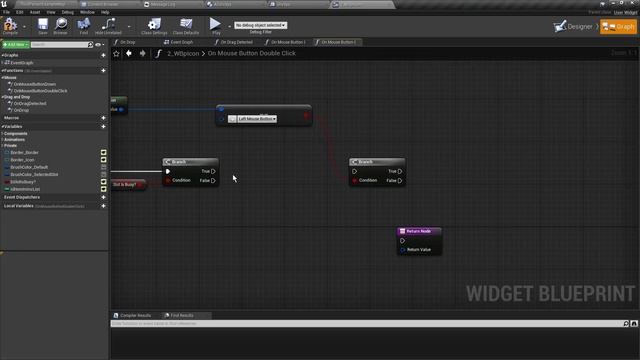The image size is (640, 360).
Task: Open the Compile options dropdown arrow
Action: (24, 27)
